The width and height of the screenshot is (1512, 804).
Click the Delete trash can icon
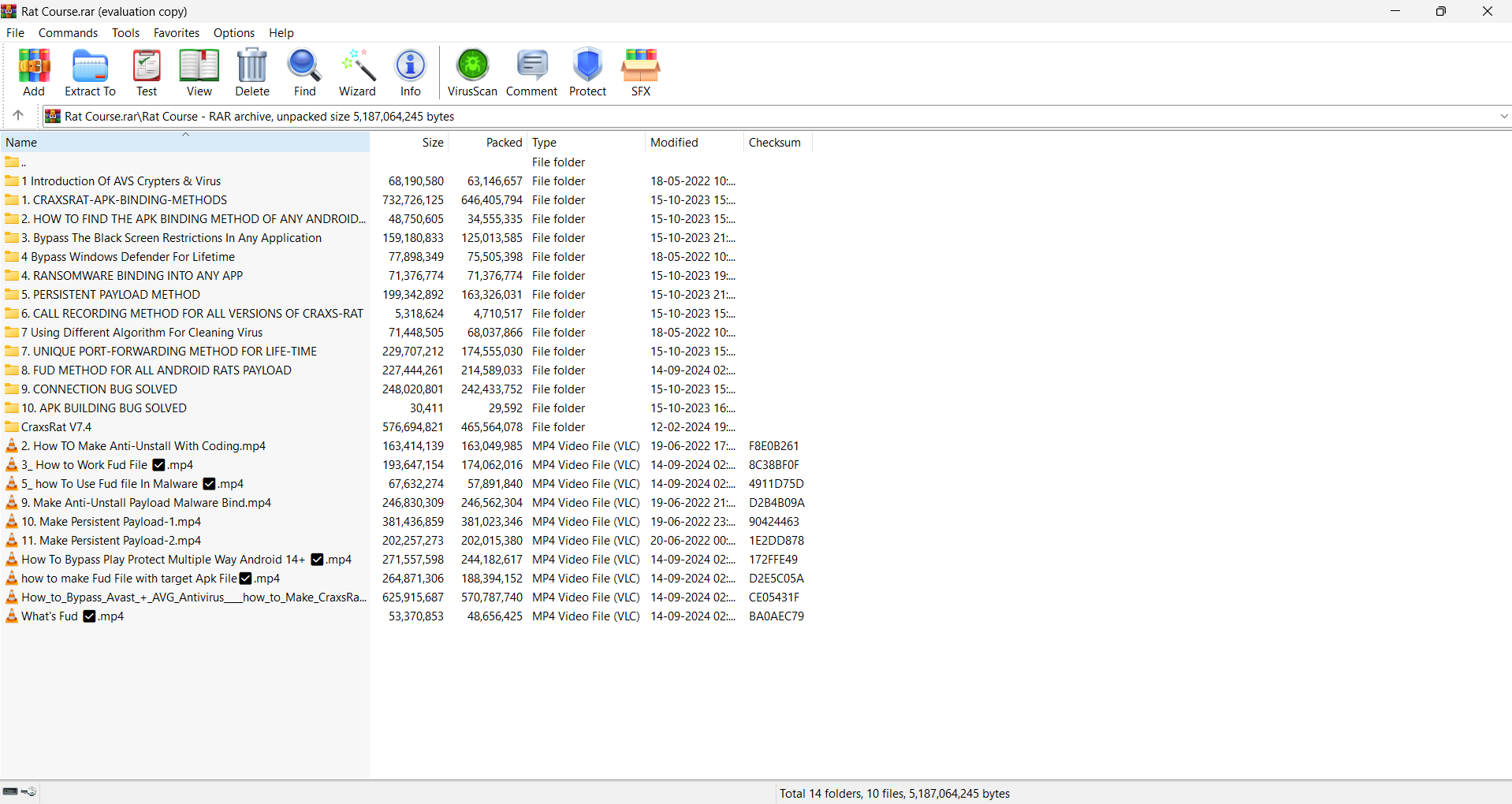(252, 73)
